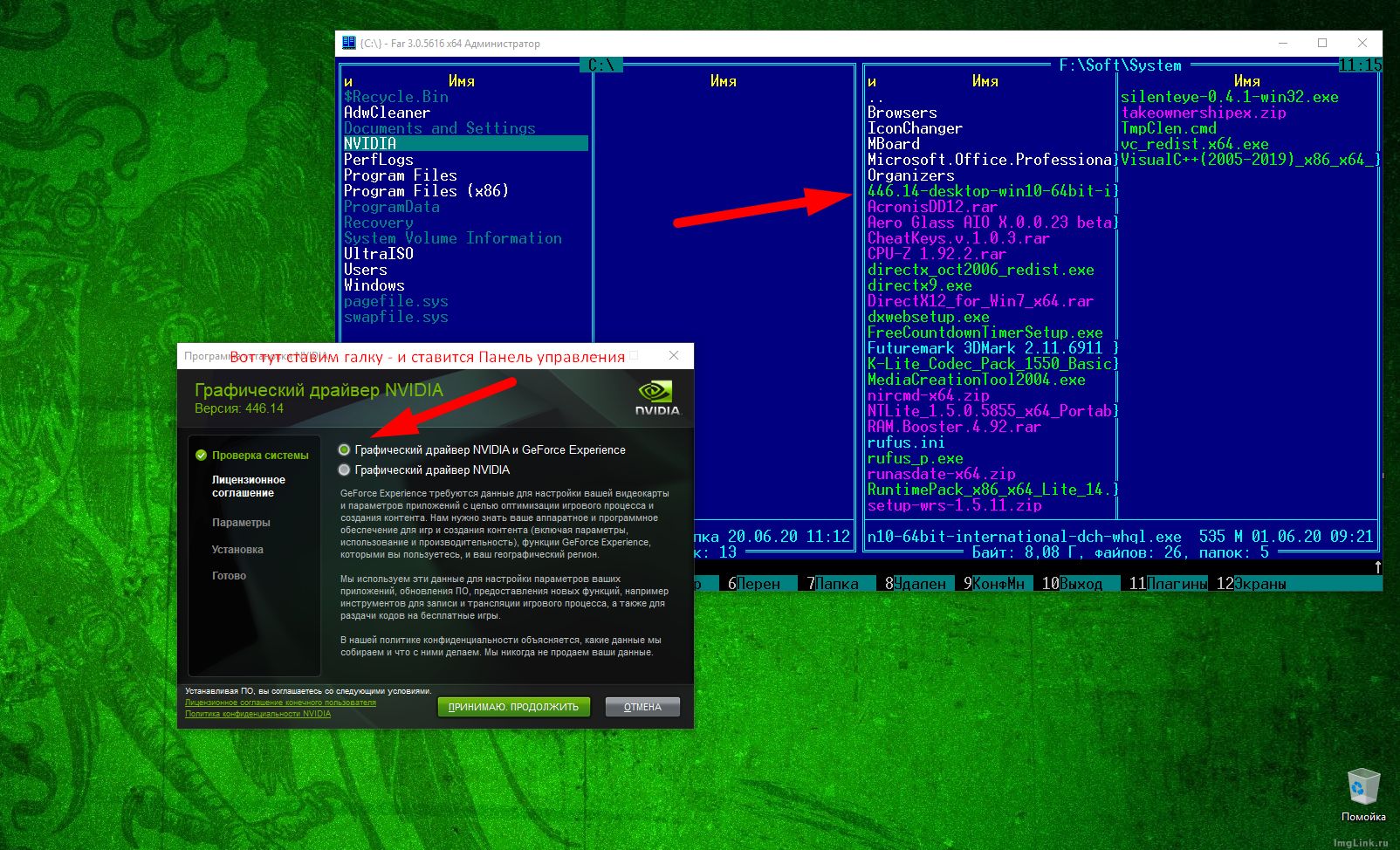1400x850 pixels.
Task: Select NVIDIA driver and GeForce Experience option
Action: tap(345, 450)
